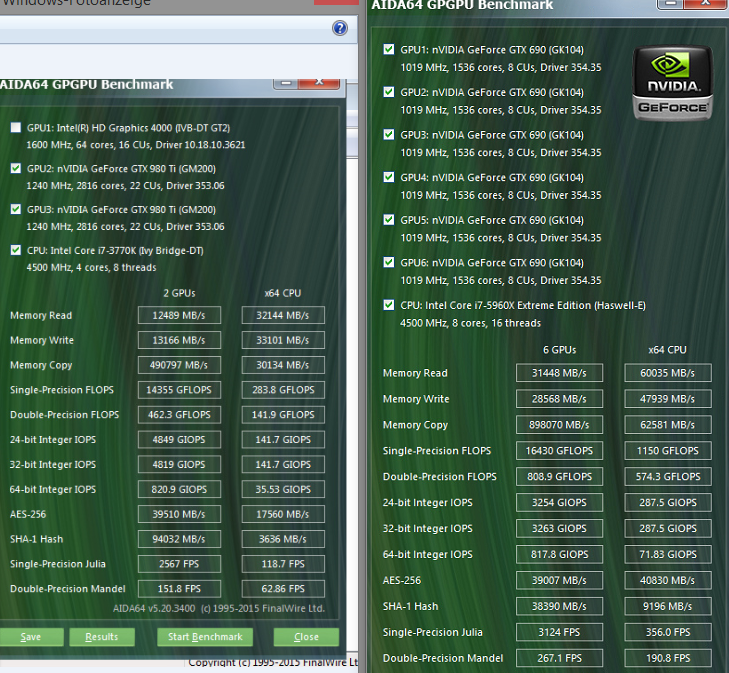Uncheck GPU3 GeForce GTX 980 Ti
This screenshot has width=729, height=673.
pos(16,210)
